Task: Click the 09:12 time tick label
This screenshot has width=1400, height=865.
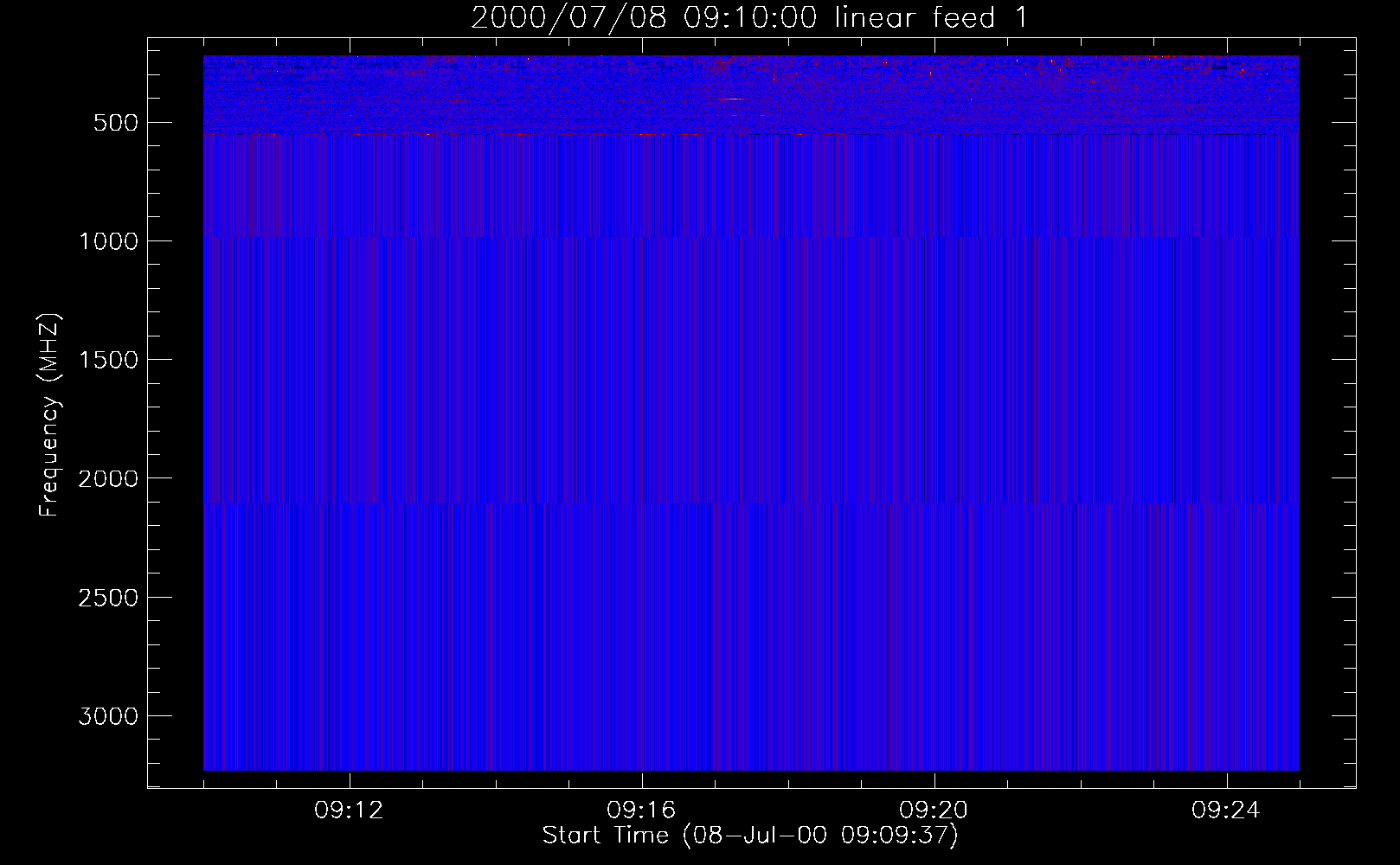Action: (350, 811)
